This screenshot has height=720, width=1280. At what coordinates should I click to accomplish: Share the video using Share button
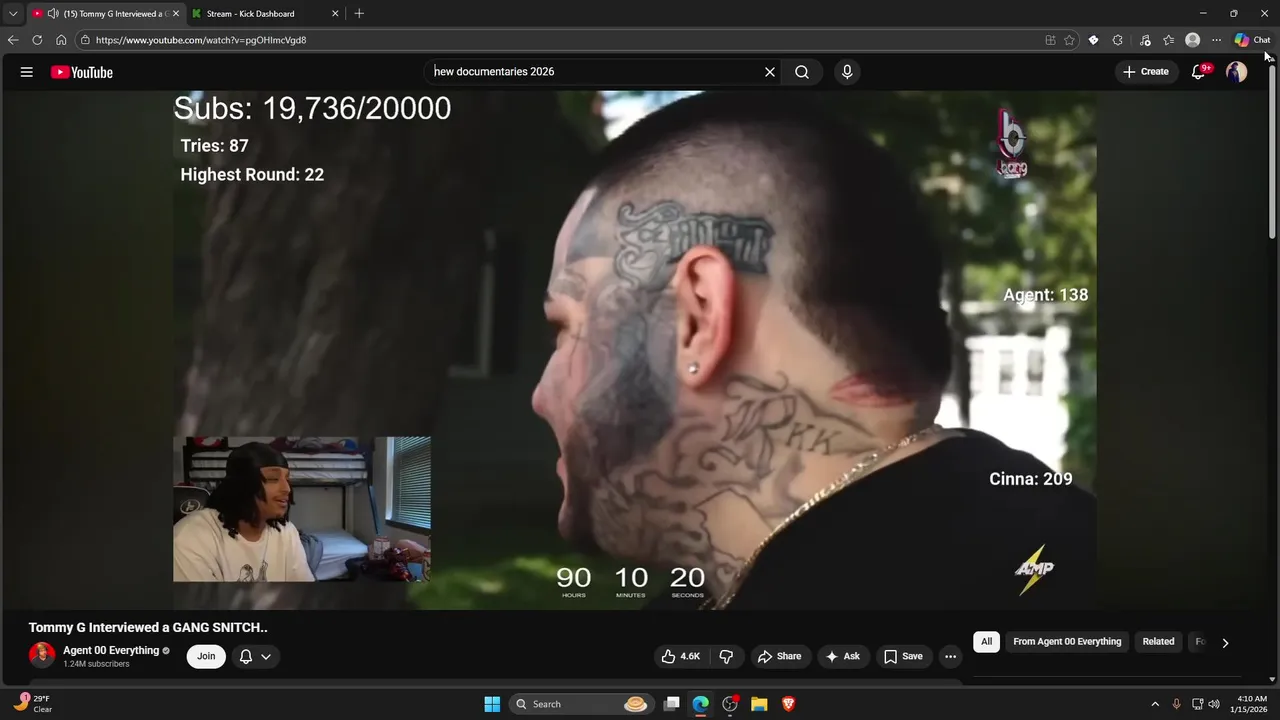pyautogui.click(x=779, y=656)
